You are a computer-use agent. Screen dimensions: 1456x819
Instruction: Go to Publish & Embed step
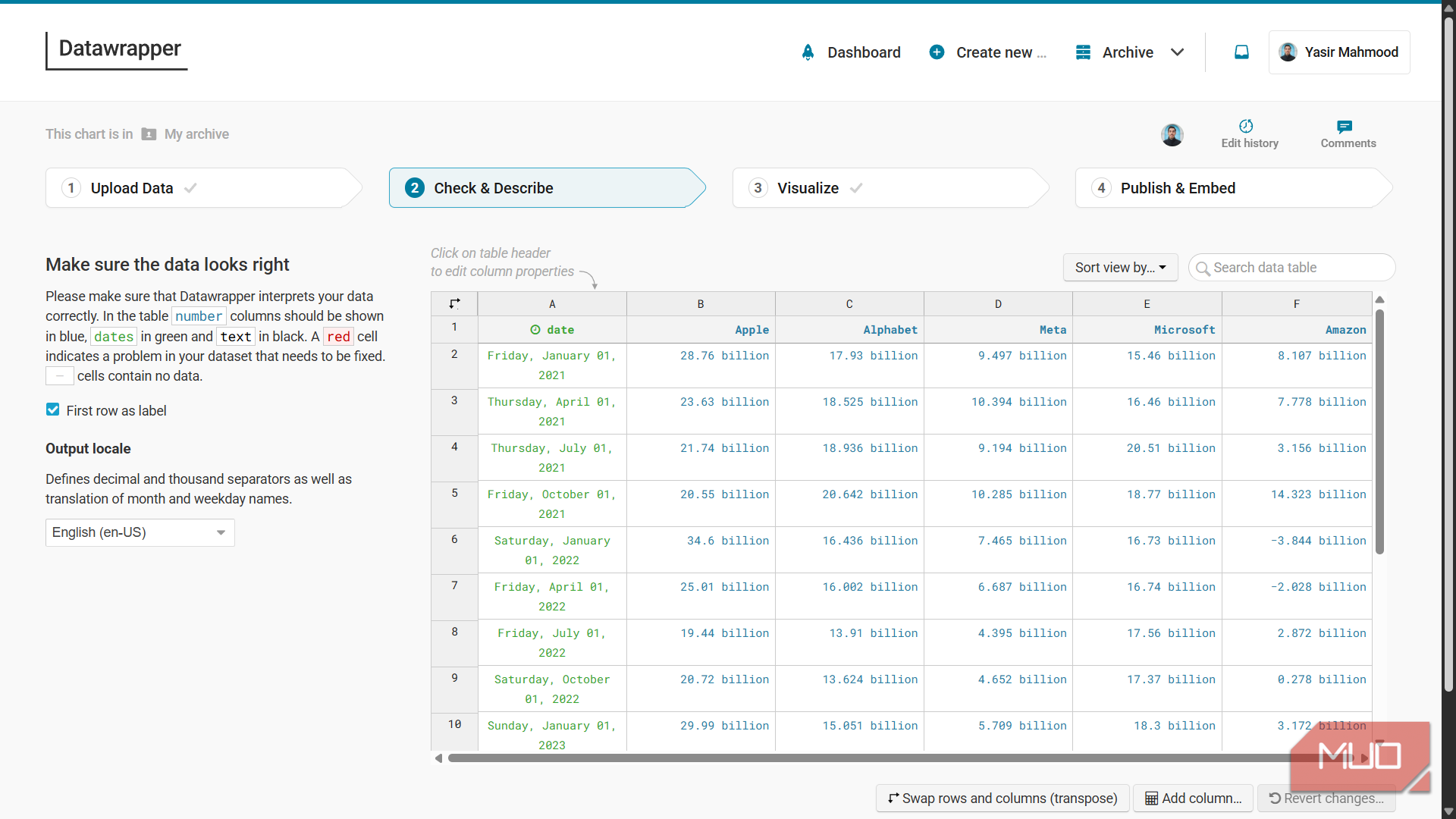pyautogui.click(x=1232, y=188)
